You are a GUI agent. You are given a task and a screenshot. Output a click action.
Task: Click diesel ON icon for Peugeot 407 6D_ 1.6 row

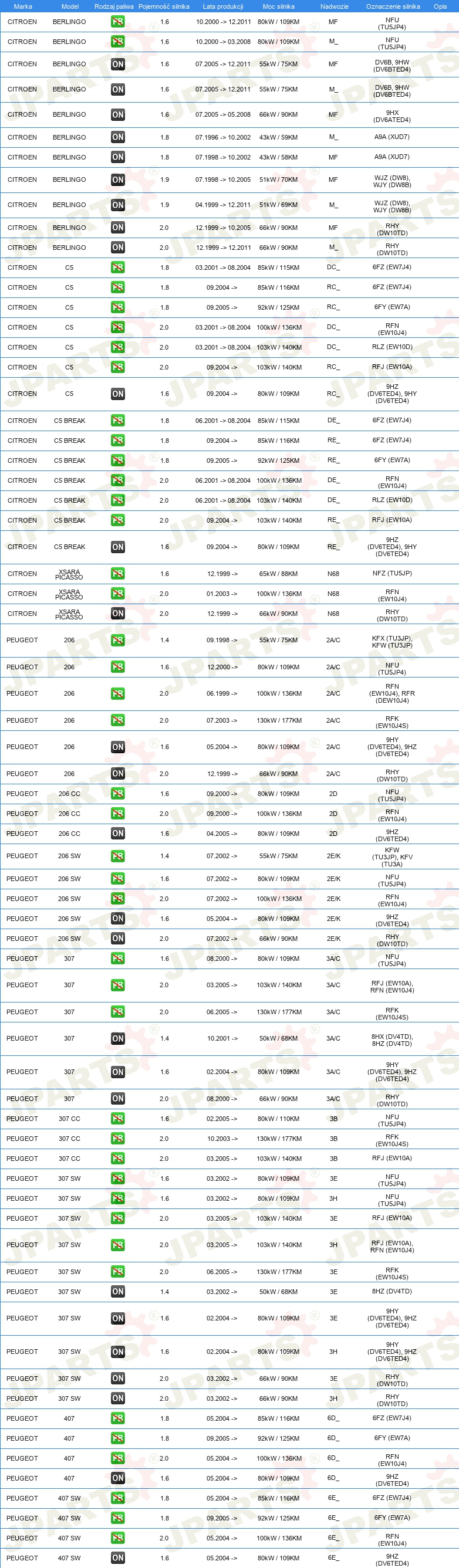117,1478
